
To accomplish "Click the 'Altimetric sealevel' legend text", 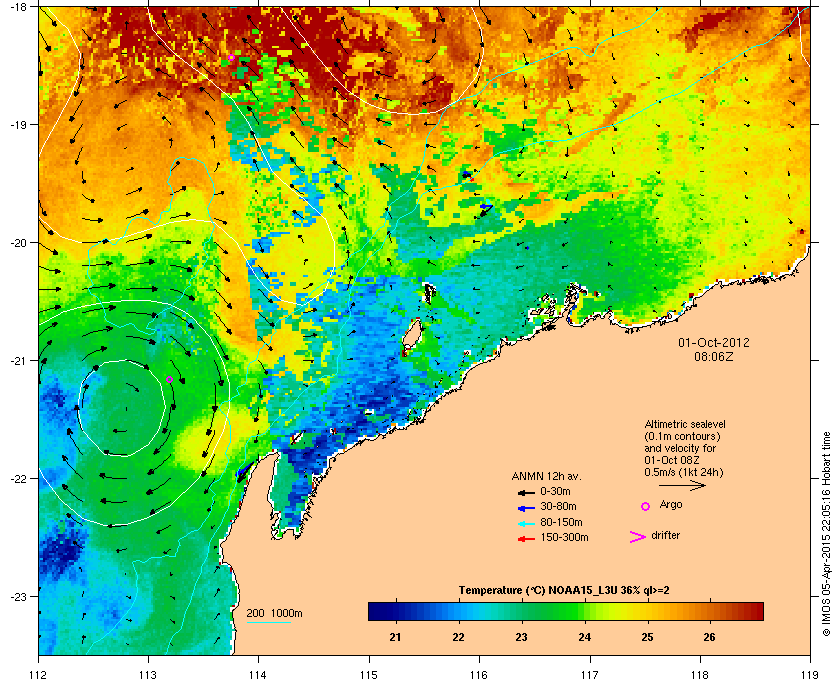I will tap(685, 424).
